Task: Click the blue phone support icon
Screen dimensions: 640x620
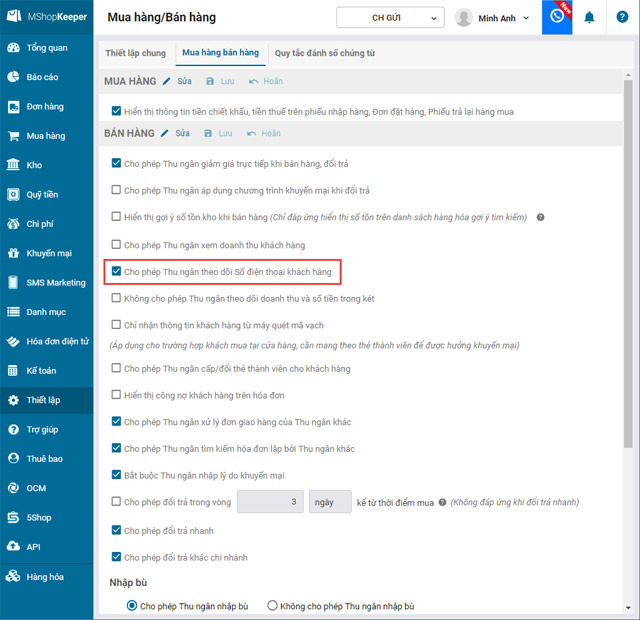Action: coord(557,17)
